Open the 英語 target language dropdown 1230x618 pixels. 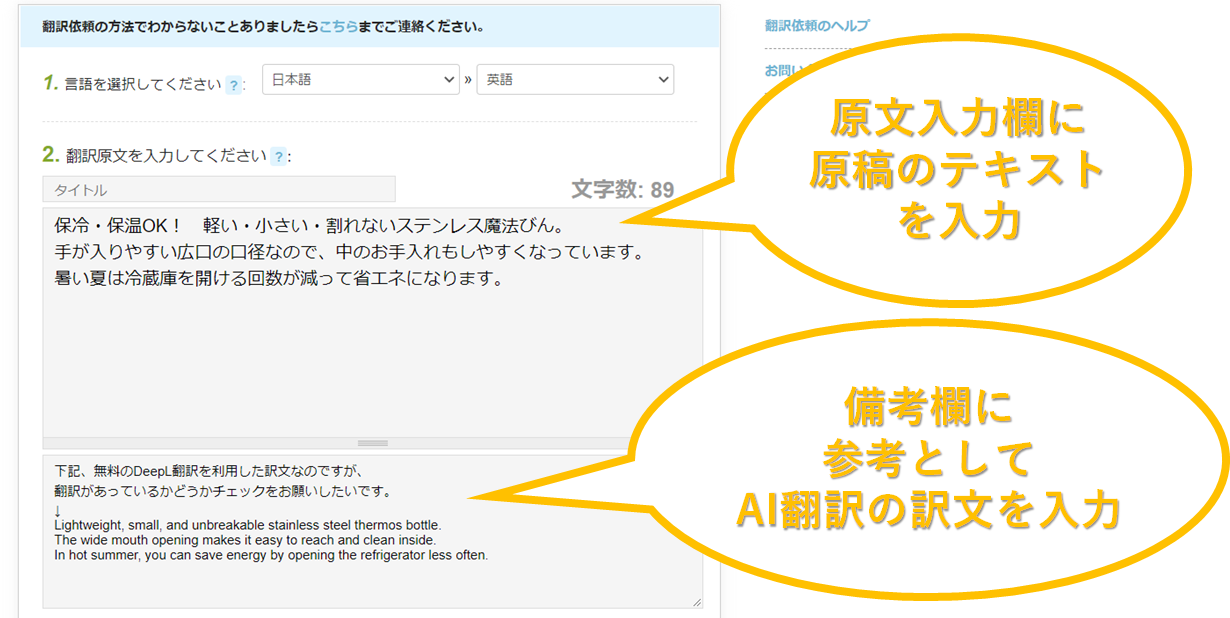[575, 80]
